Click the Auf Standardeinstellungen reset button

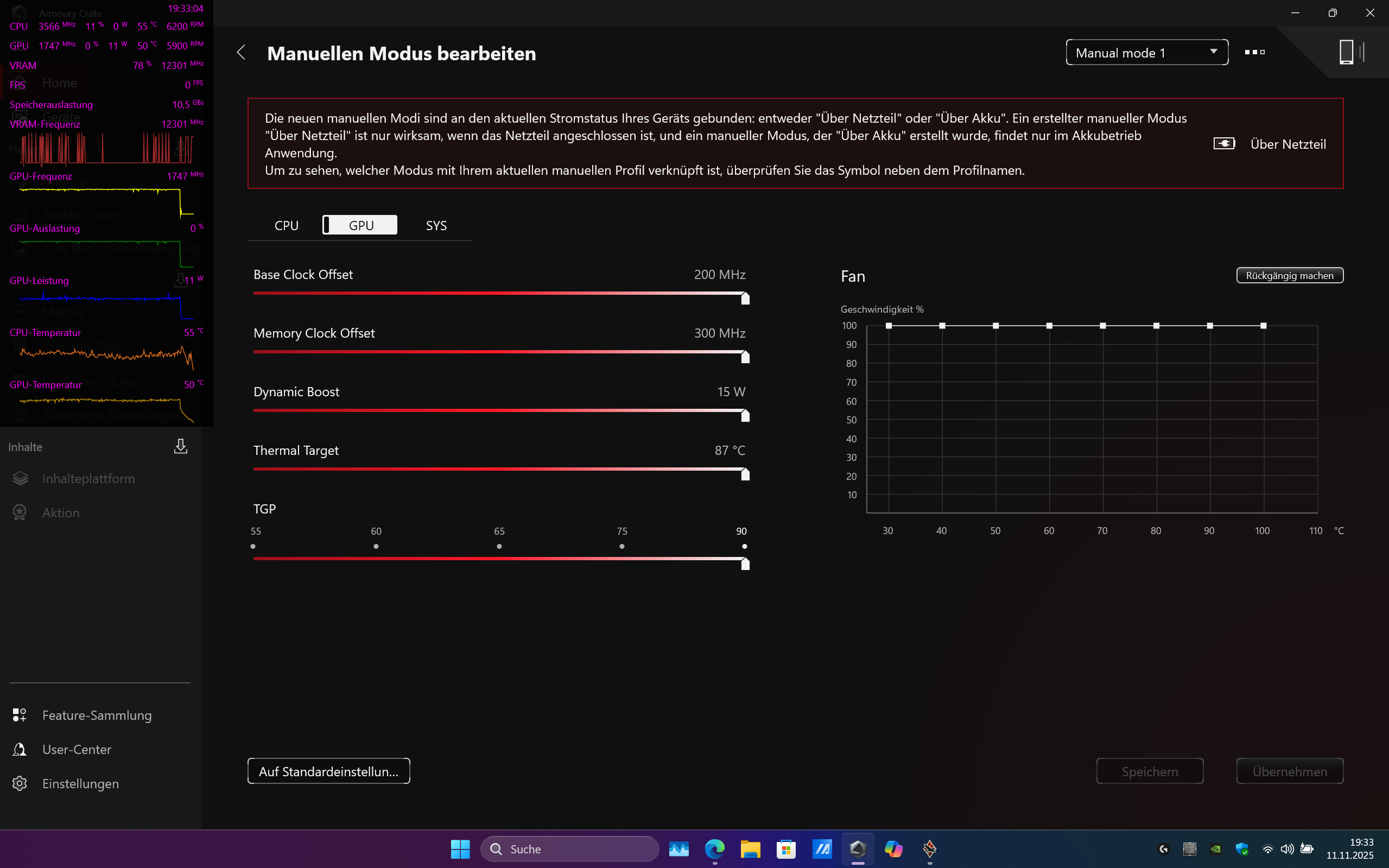[x=328, y=771]
